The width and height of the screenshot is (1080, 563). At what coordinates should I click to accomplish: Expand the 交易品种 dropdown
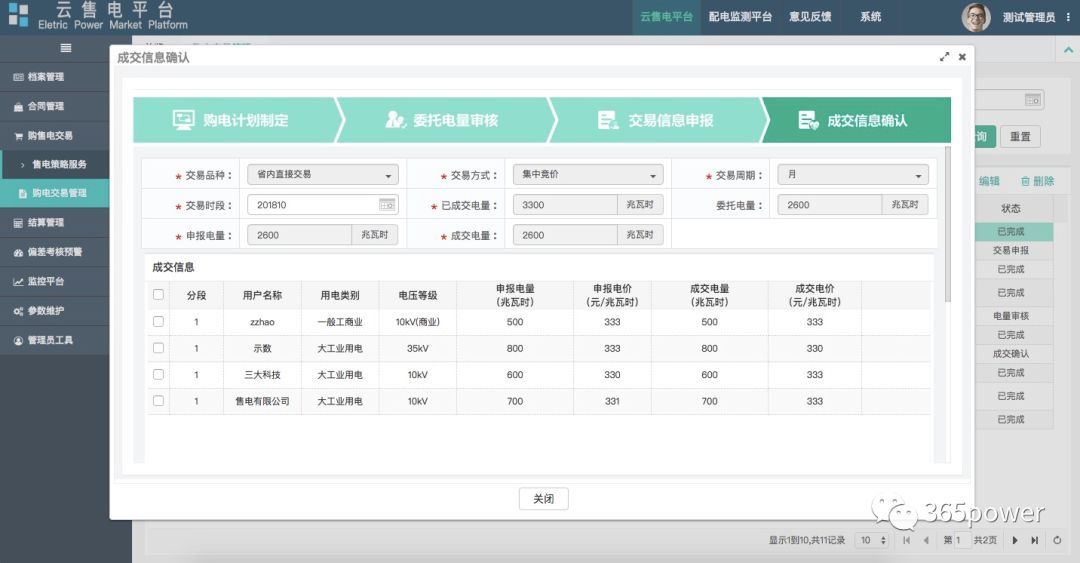[322, 175]
